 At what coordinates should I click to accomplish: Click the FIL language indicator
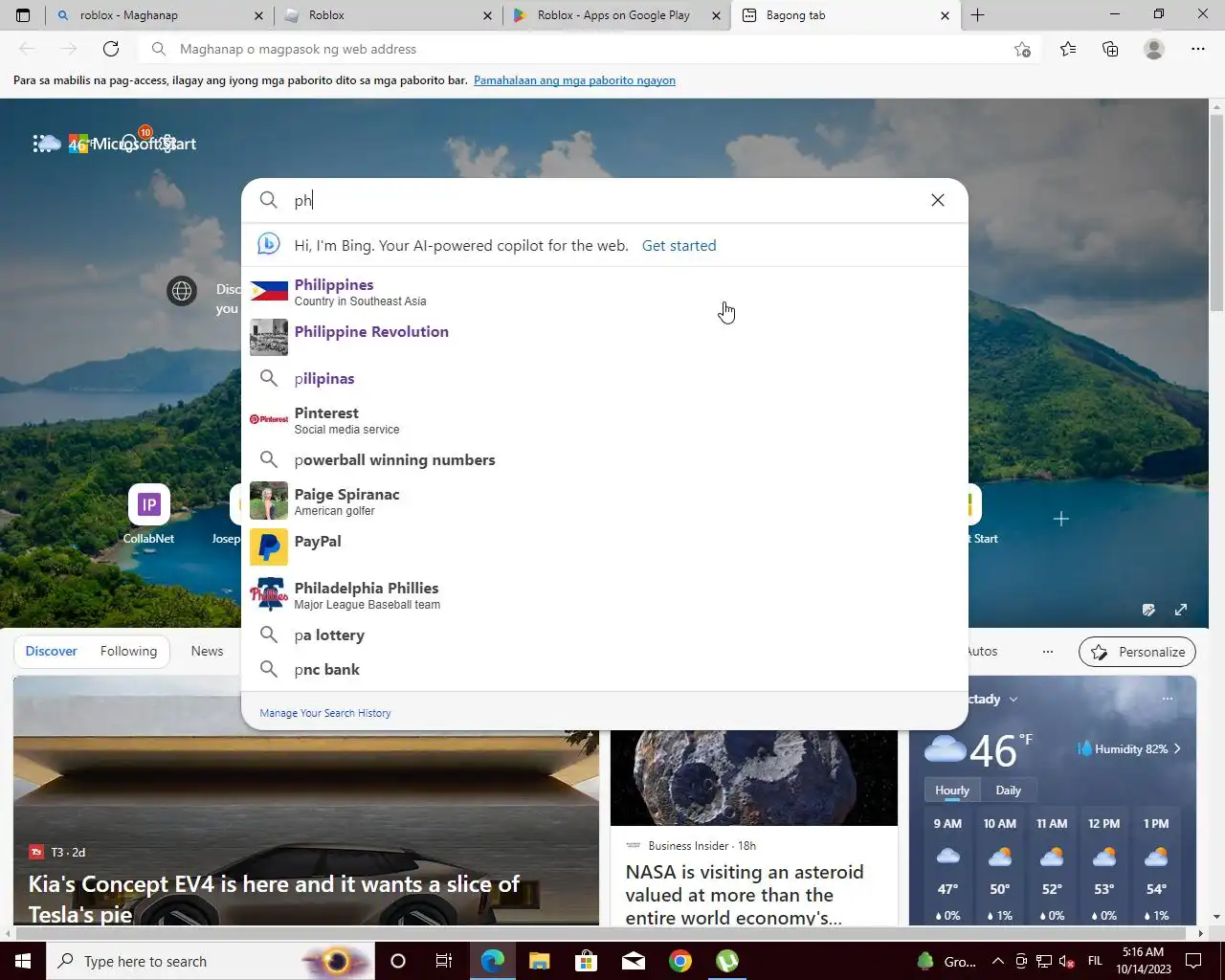pyautogui.click(x=1096, y=961)
